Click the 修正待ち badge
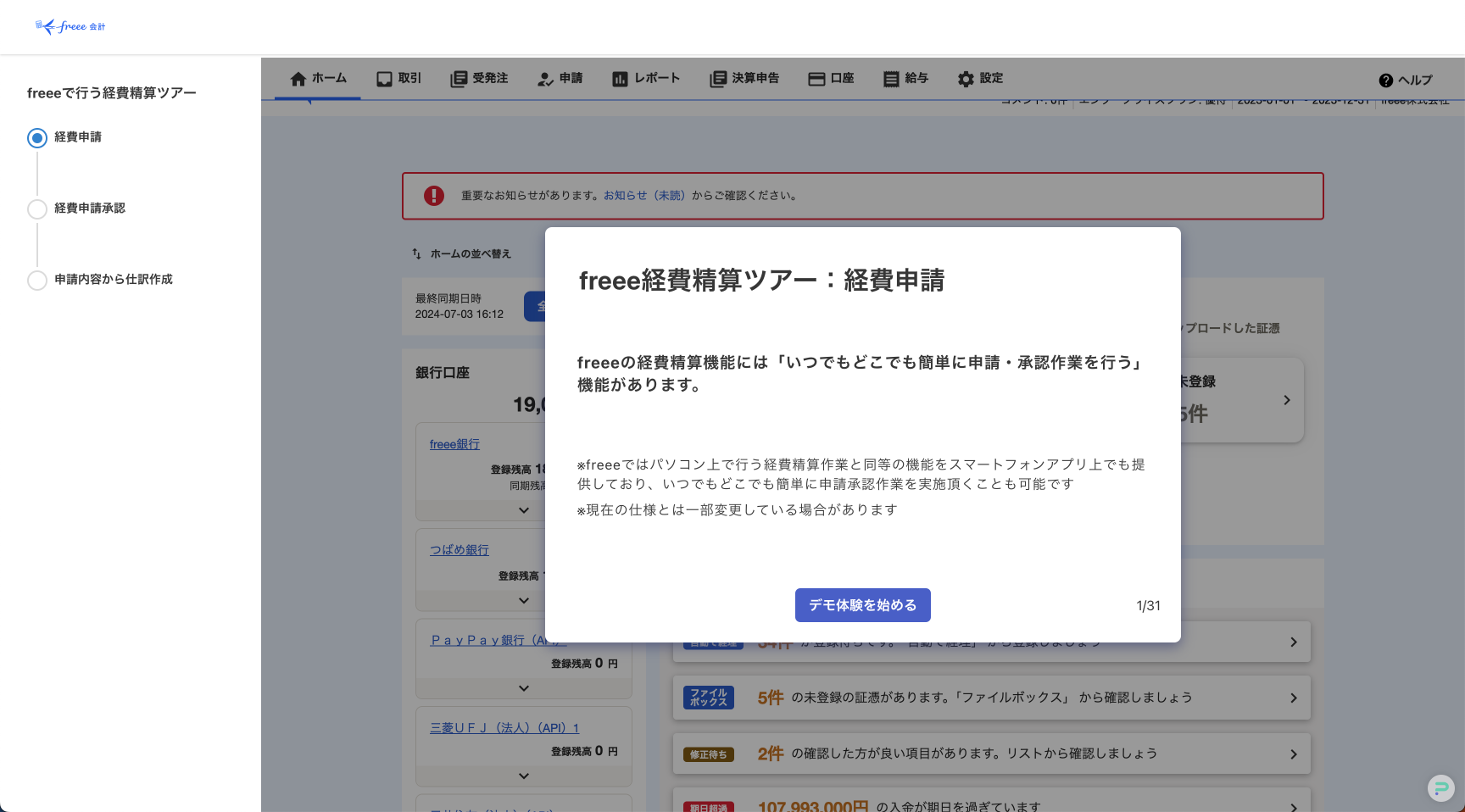 pos(709,754)
